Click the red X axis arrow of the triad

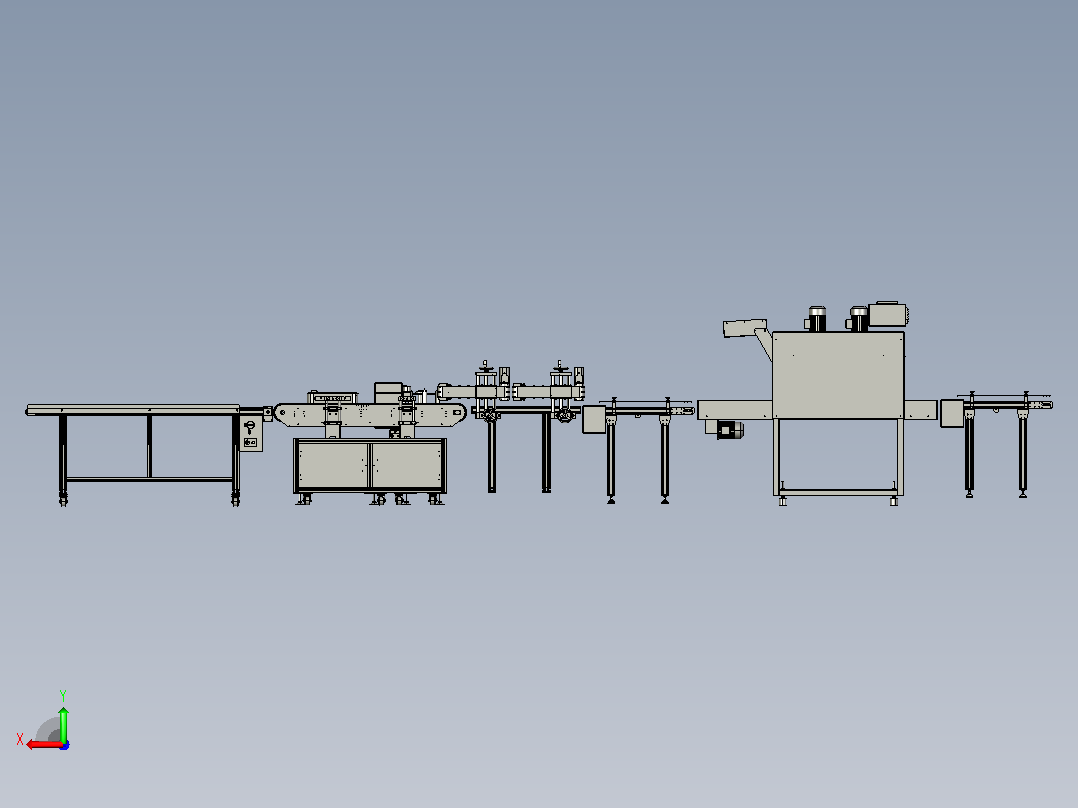(x=44, y=745)
